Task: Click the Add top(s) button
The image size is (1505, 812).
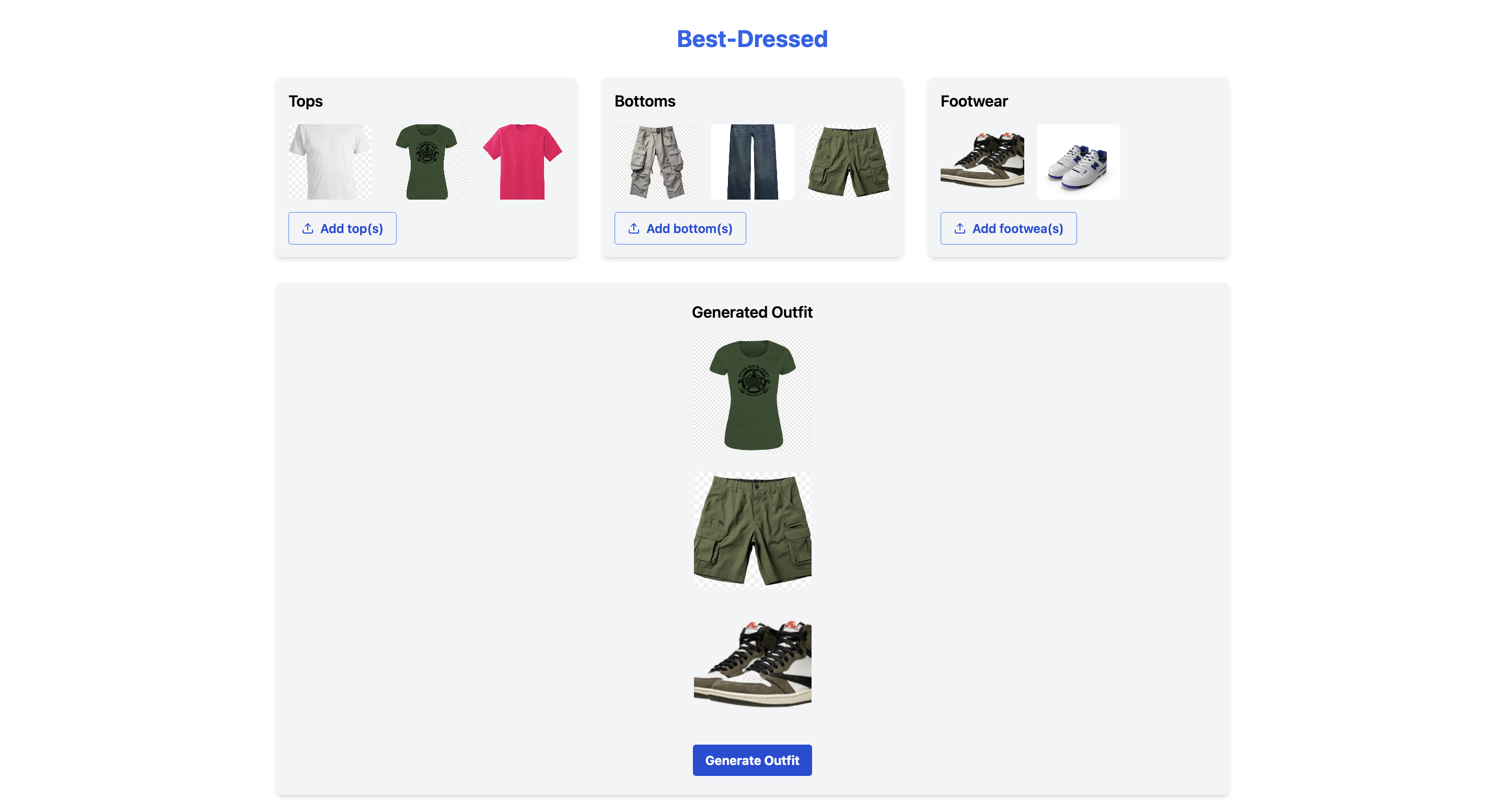Action: tap(342, 228)
